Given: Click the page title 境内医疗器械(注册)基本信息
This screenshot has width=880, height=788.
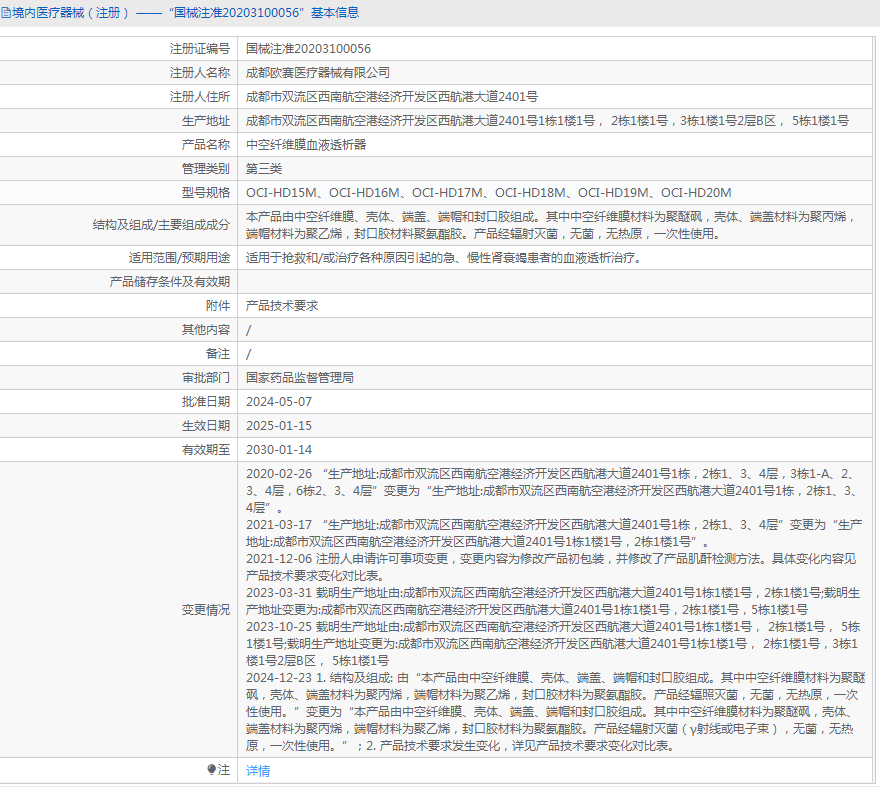Looking at the screenshot, I should [185, 13].
